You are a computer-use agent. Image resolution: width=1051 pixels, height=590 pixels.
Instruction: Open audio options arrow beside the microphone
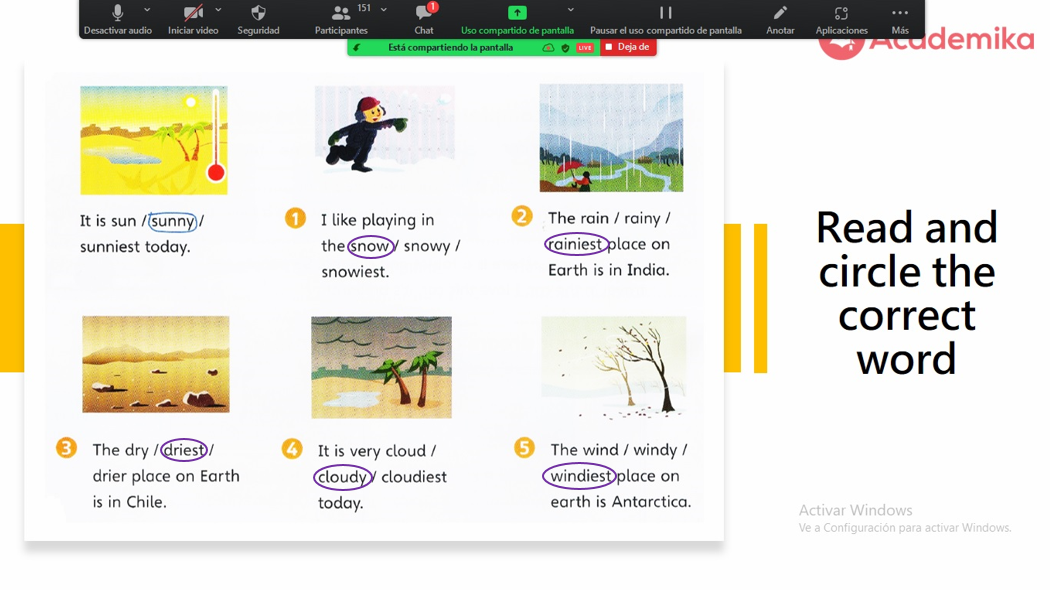(x=147, y=10)
